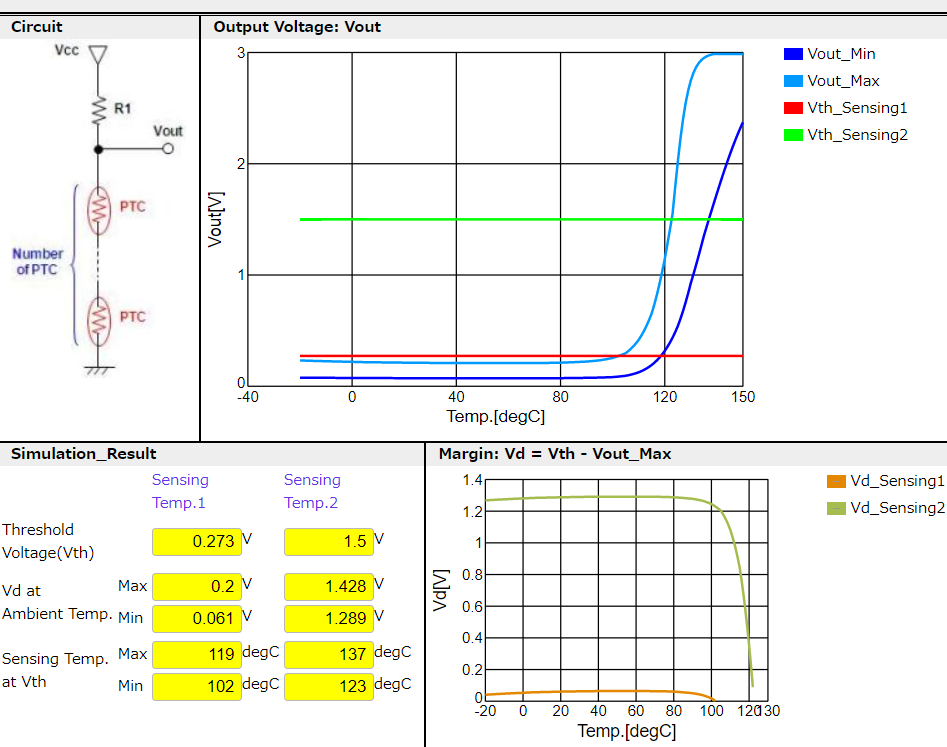Select the 1.5 V threshold voltage field

[x=329, y=542]
